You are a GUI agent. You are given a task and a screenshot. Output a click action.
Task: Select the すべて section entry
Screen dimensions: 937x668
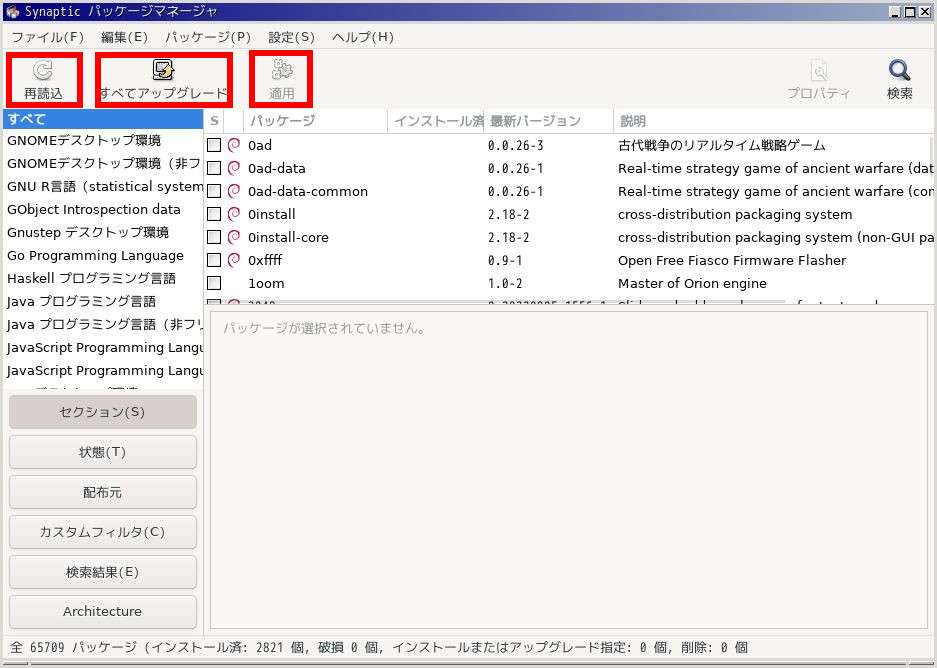103,118
